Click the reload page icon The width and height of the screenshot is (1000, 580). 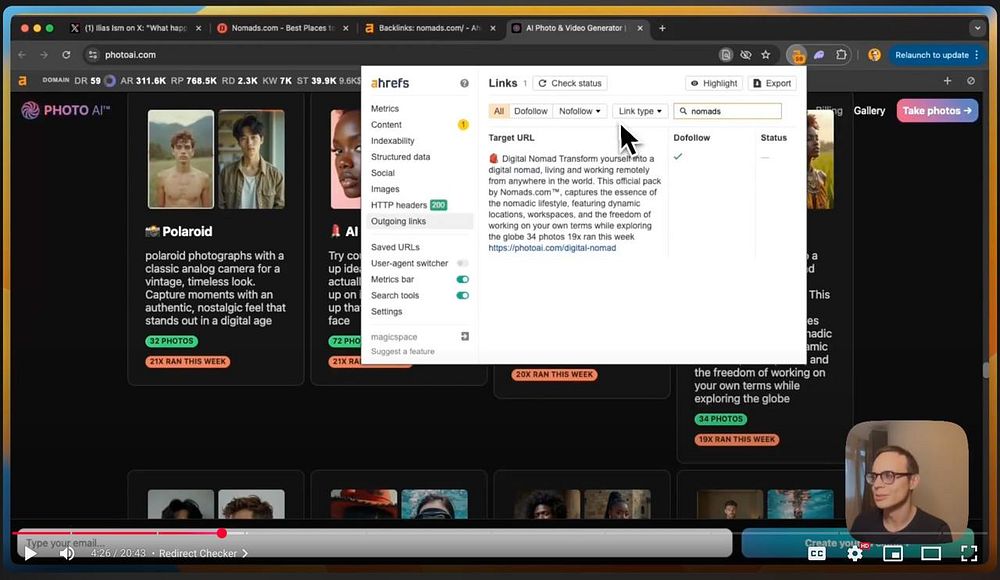point(66,55)
